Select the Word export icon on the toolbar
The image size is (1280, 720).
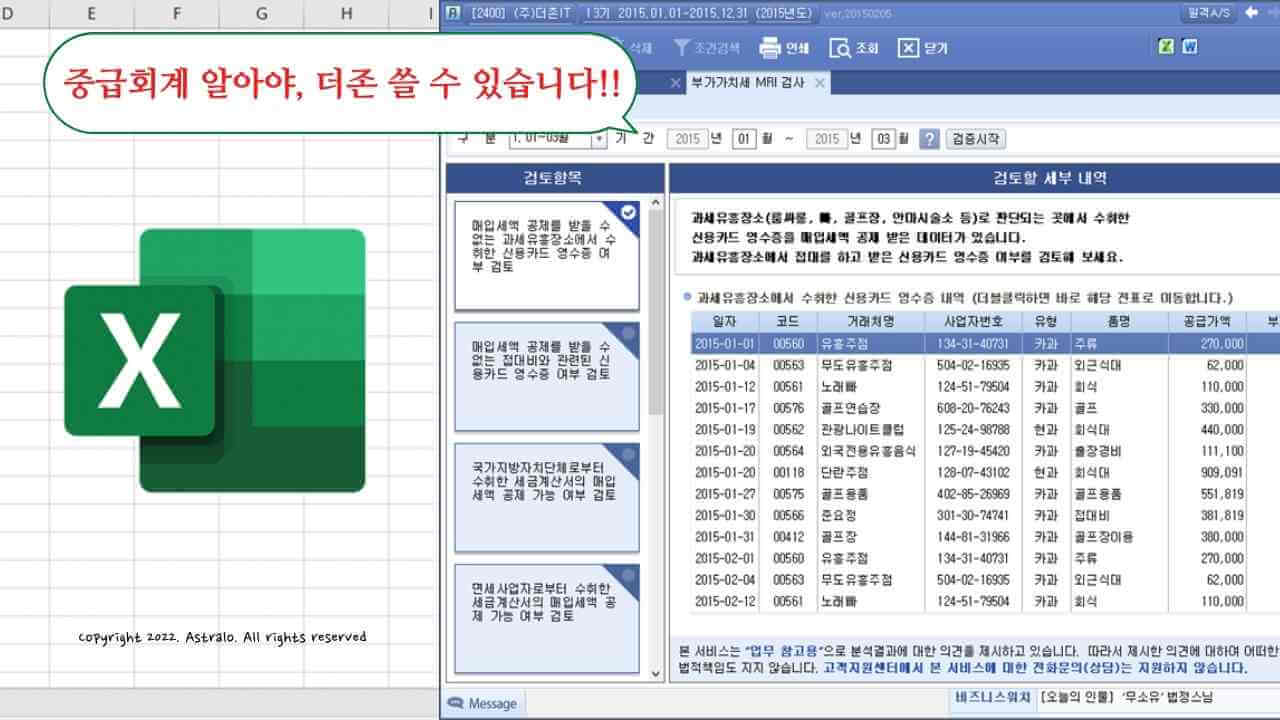tap(1190, 45)
